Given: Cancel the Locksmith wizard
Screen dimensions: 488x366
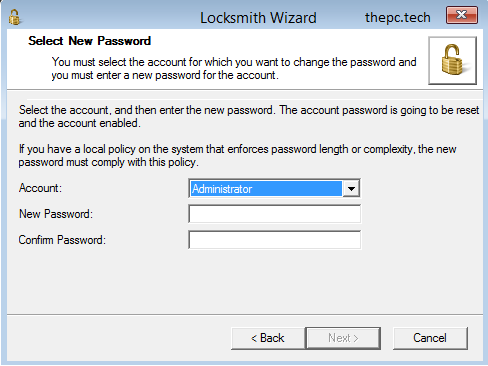Looking at the screenshot, I should click(430, 338).
